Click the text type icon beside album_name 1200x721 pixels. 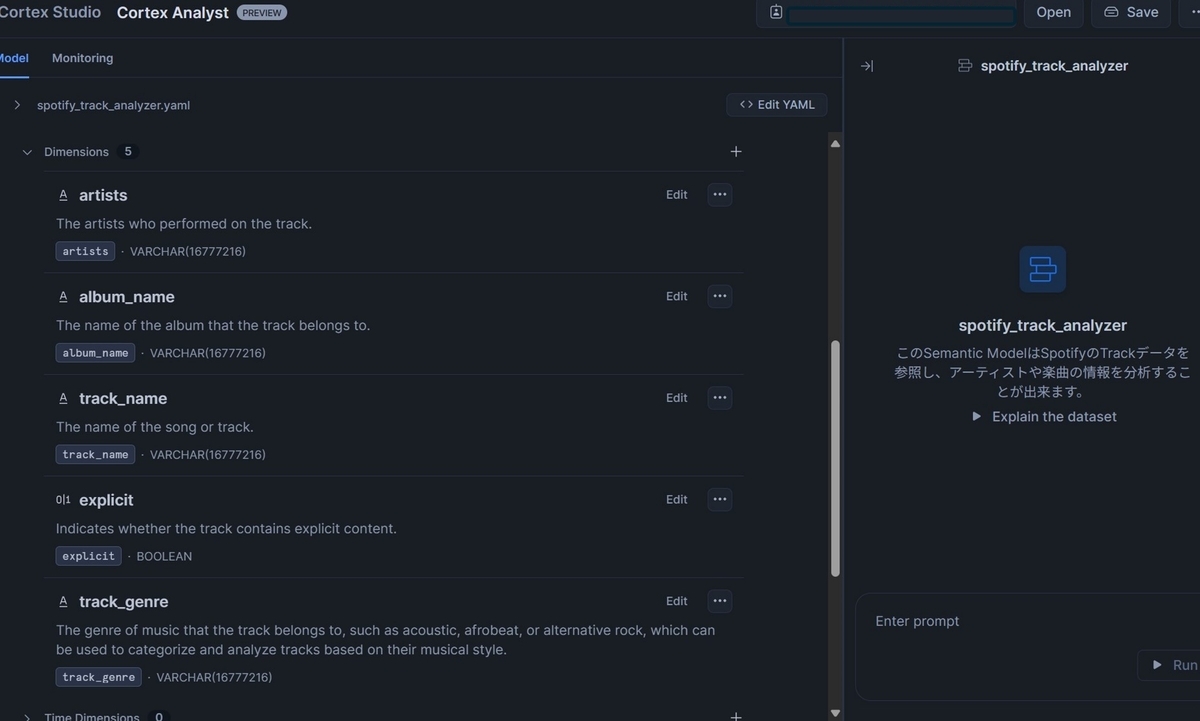coord(63,297)
